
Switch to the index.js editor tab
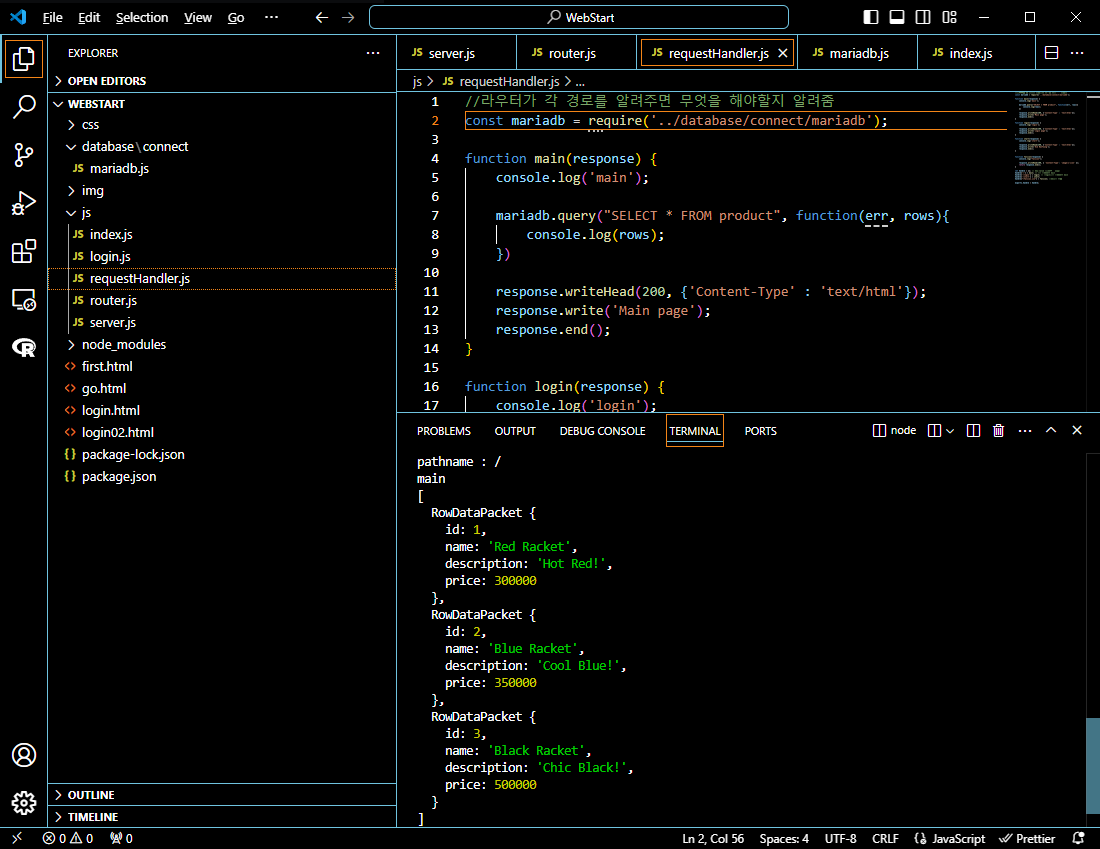pos(977,53)
